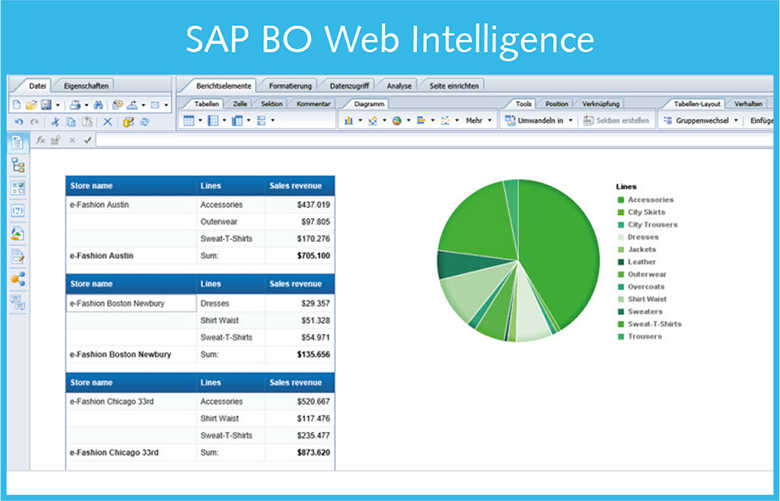Insert a cross table via its icon

coord(237,120)
